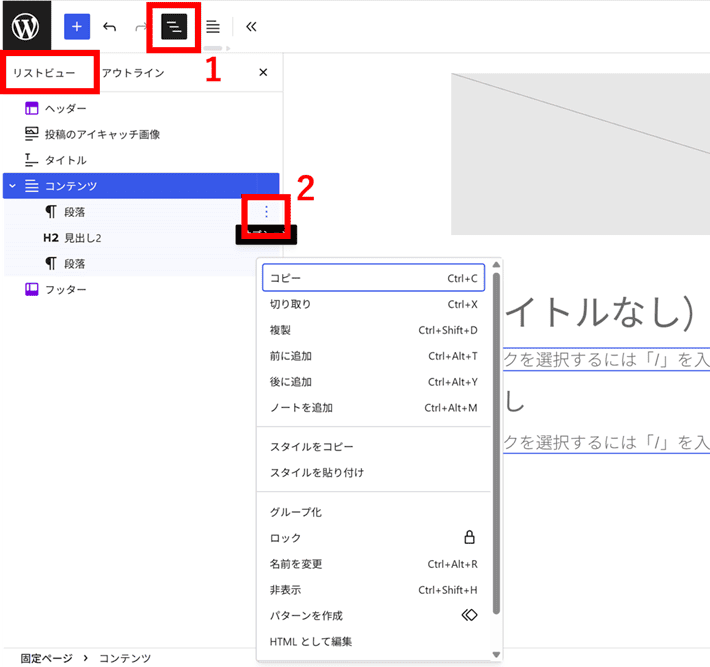Click the menu scrollbar up arrow
Image resolution: width=710 pixels, height=667 pixels.
click(496, 264)
